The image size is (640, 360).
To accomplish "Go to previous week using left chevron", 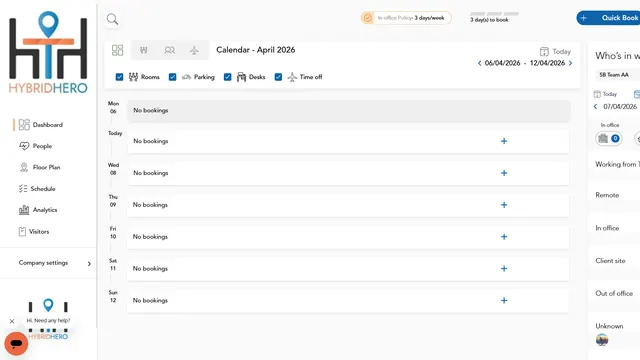I will click(479, 63).
